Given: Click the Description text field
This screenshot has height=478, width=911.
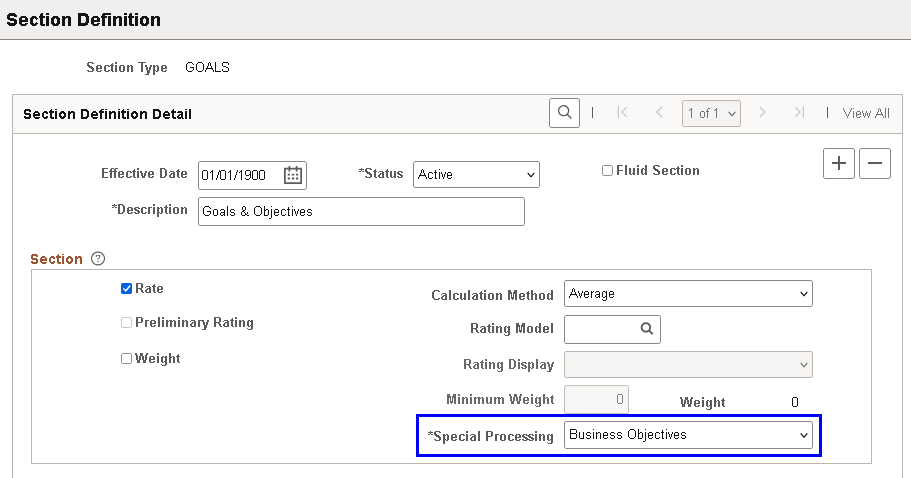Looking at the screenshot, I should pyautogui.click(x=361, y=211).
